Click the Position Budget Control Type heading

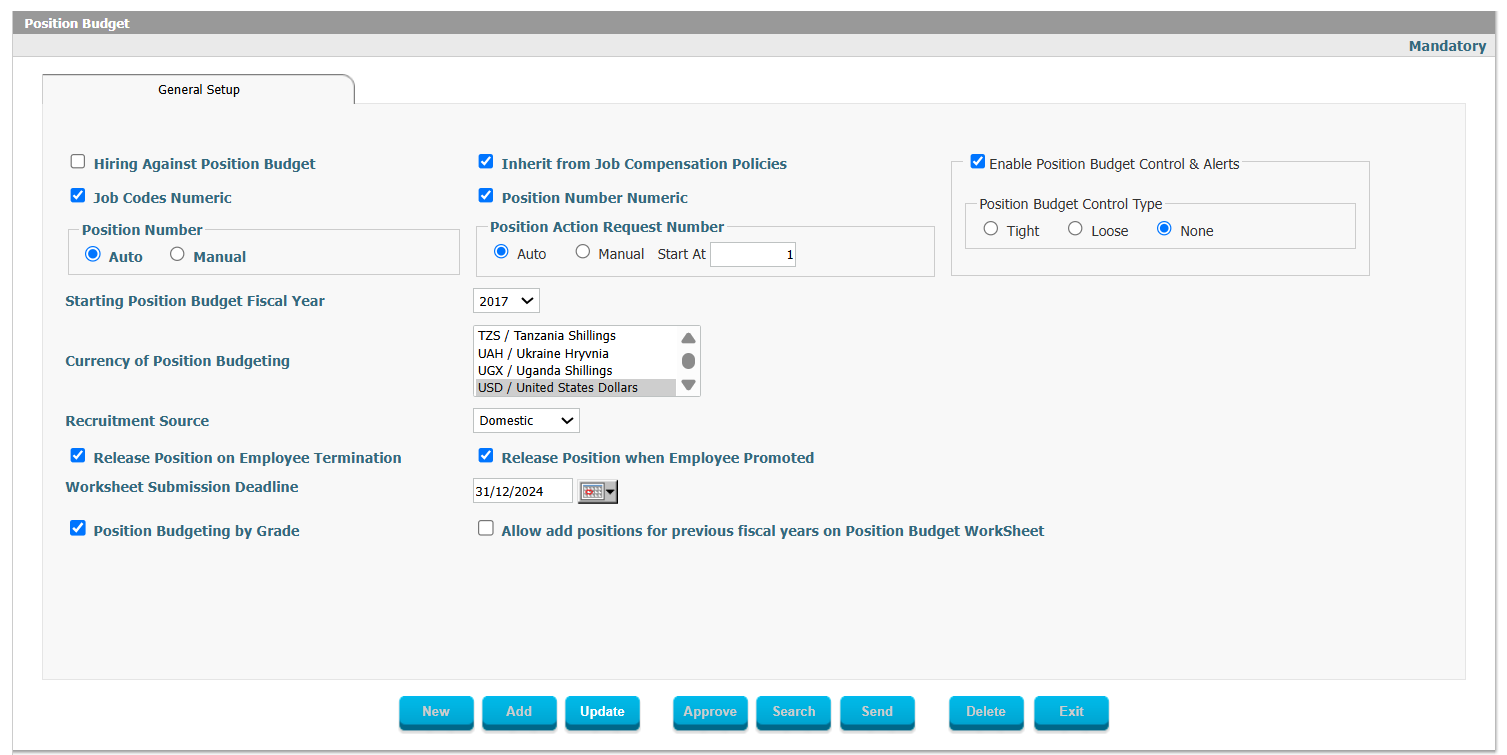(1071, 204)
